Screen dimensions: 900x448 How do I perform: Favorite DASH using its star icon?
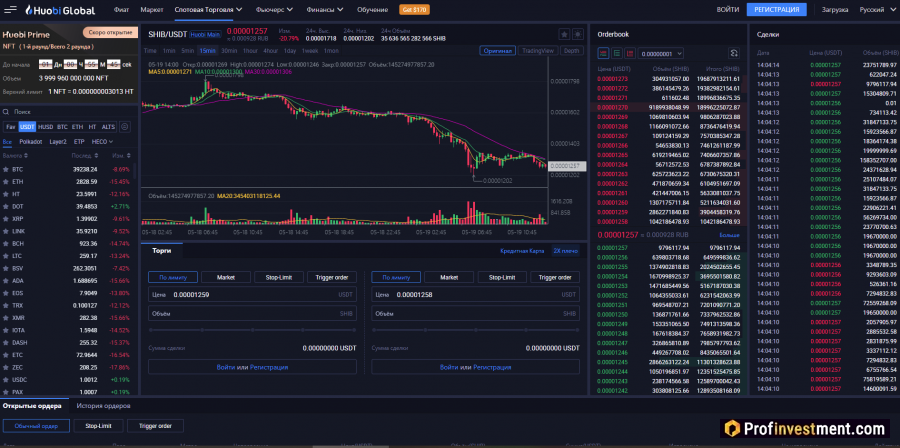pyautogui.click(x=6, y=342)
